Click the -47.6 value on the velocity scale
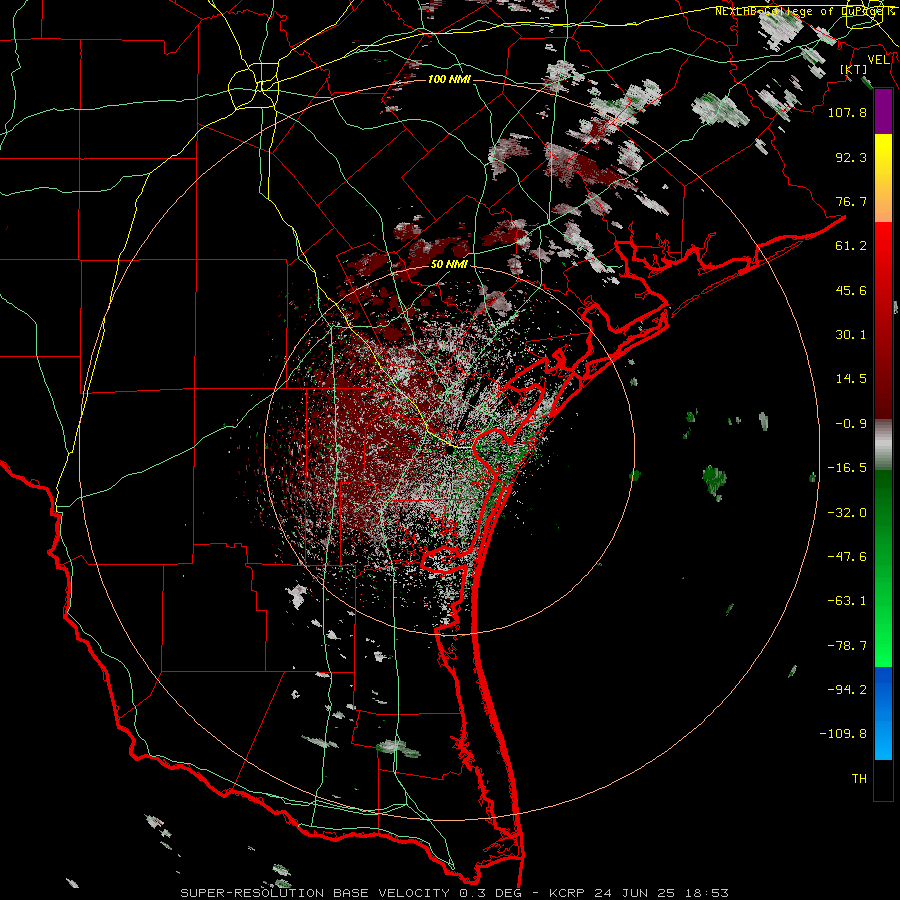 847,557
